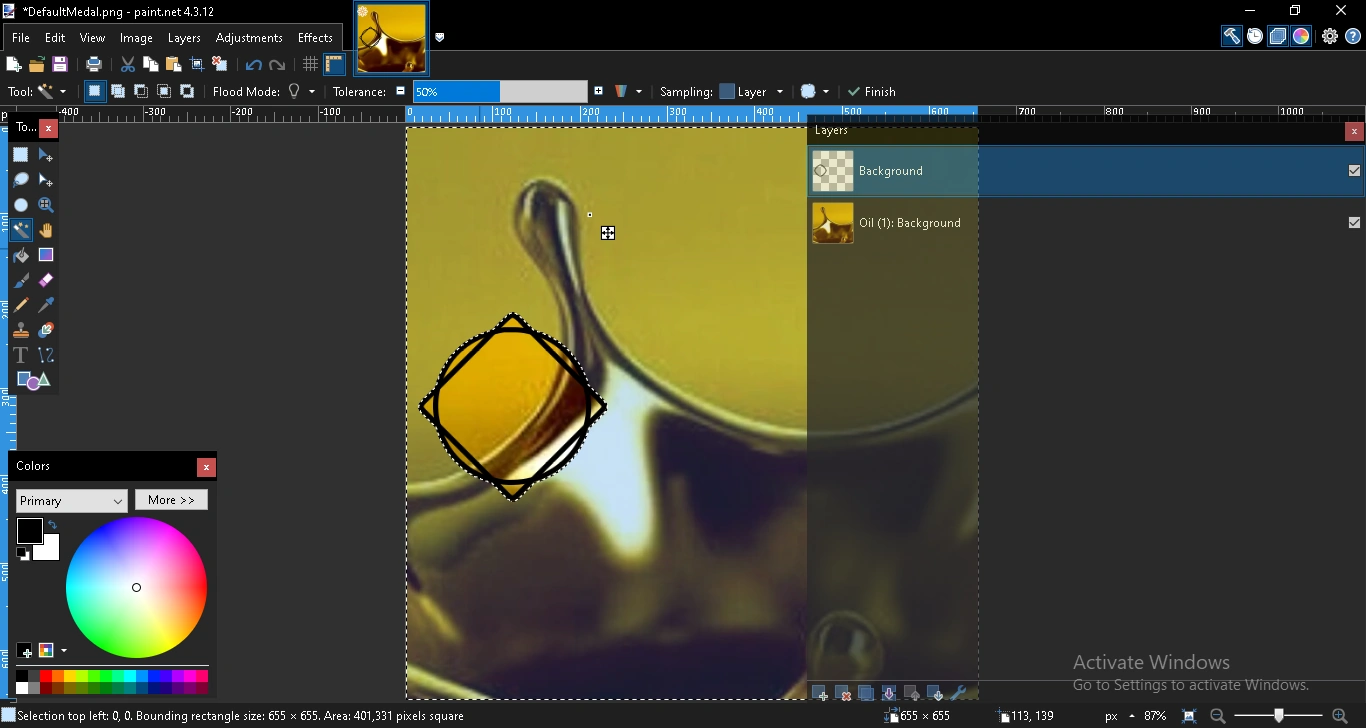Click the DefaultMedal image thumbnail
Image resolution: width=1366 pixels, height=728 pixels.
coord(391,39)
